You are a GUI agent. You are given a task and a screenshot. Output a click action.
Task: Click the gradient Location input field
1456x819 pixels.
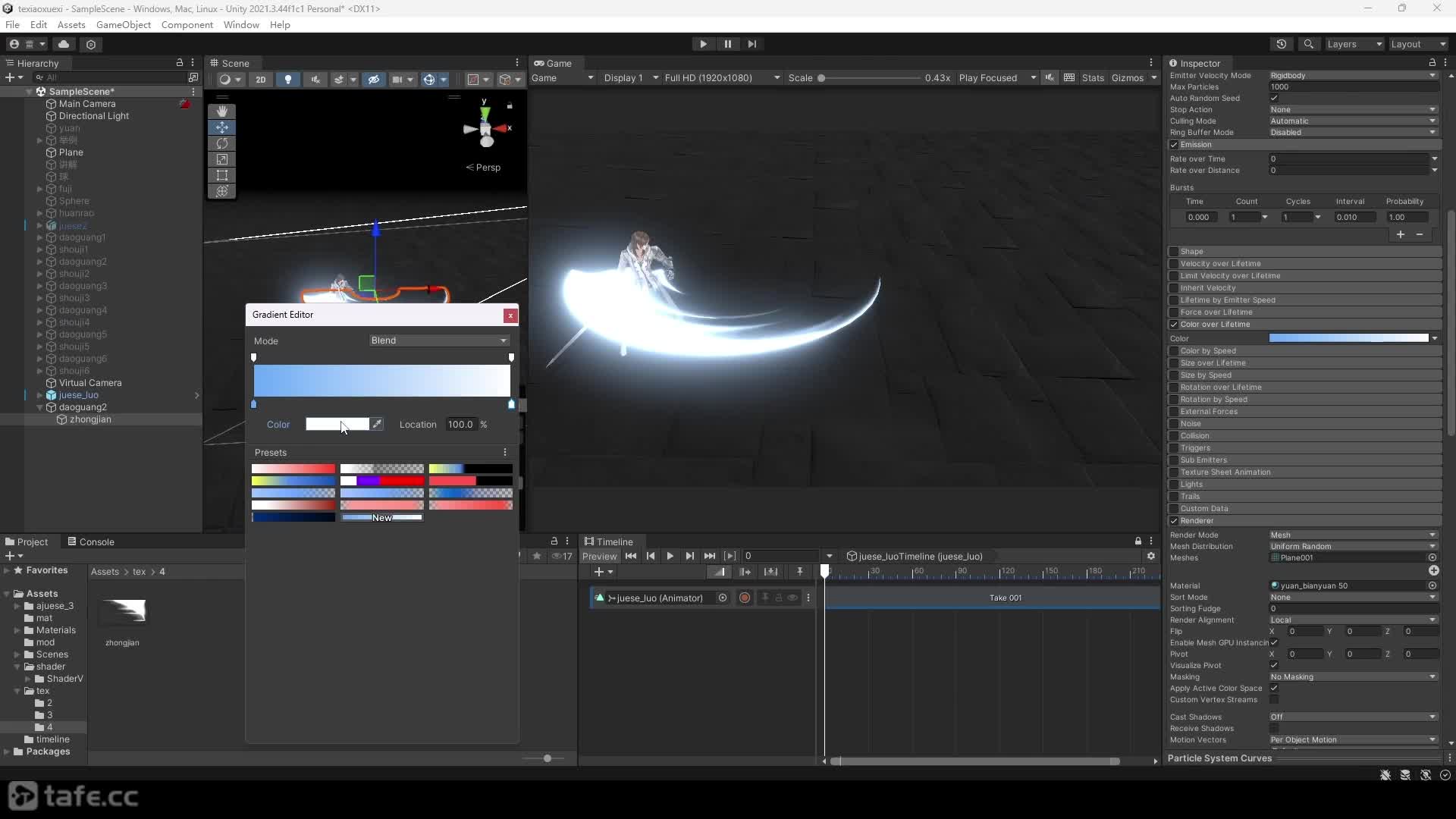pyautogui.click(x=460, y=424)
